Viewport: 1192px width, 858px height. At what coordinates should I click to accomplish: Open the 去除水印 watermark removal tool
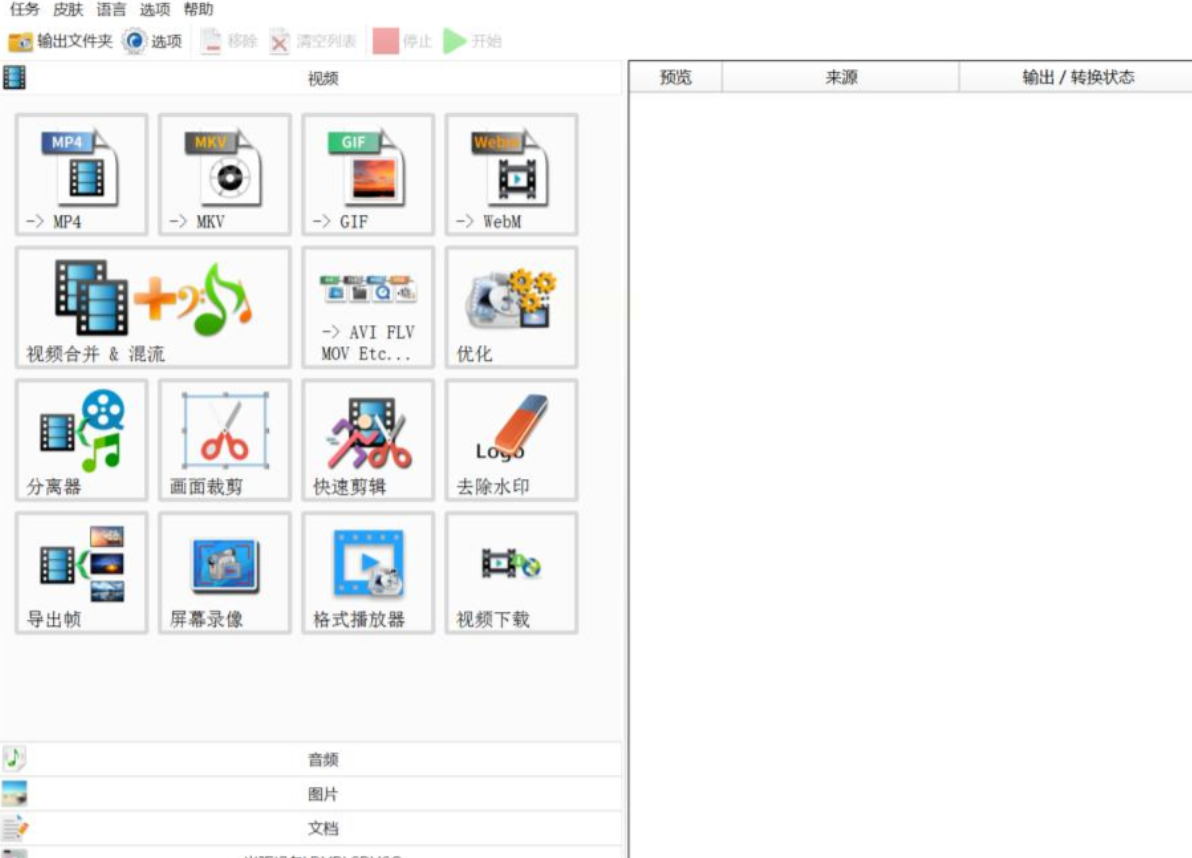click(512, 440)
